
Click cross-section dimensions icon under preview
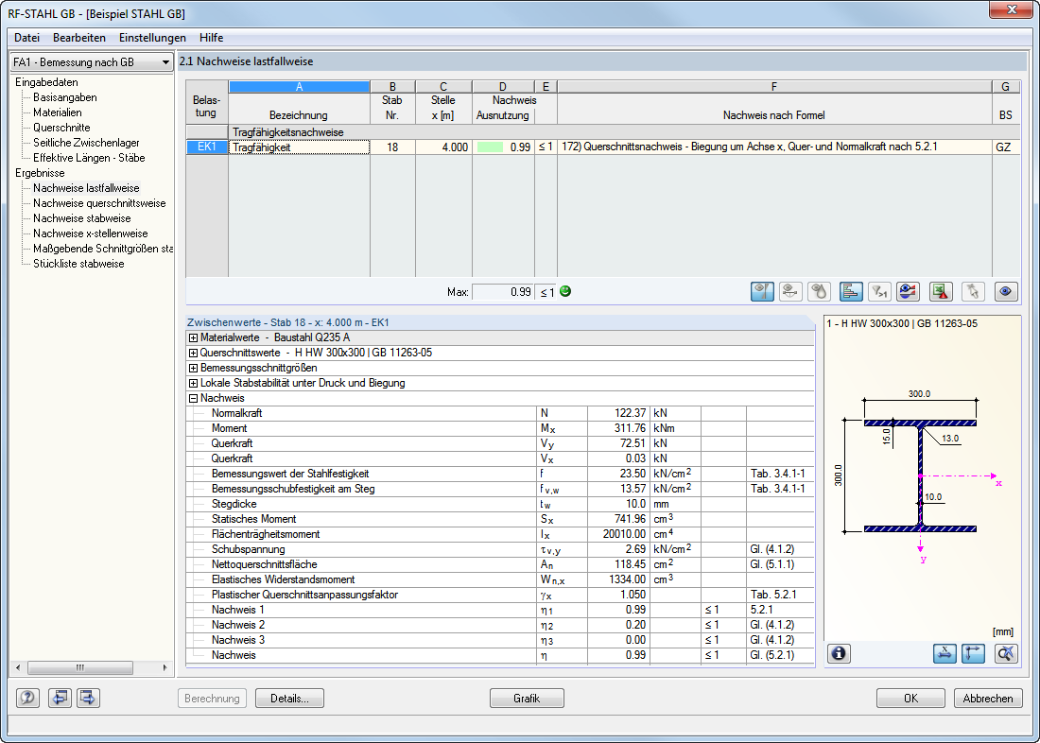pyautogui.click(x=944, y=653)
